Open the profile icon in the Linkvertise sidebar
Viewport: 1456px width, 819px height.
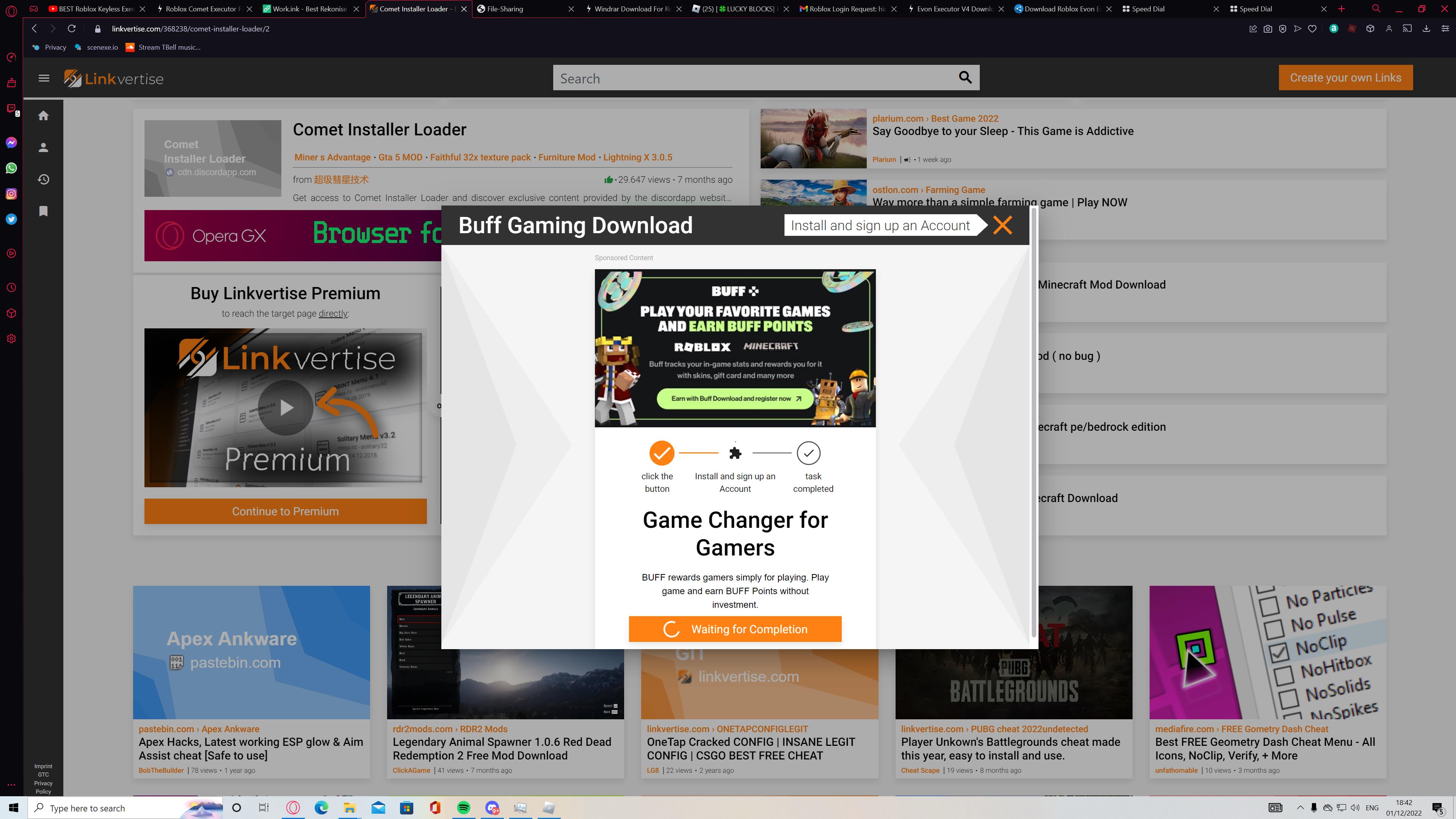click(44, 147)
